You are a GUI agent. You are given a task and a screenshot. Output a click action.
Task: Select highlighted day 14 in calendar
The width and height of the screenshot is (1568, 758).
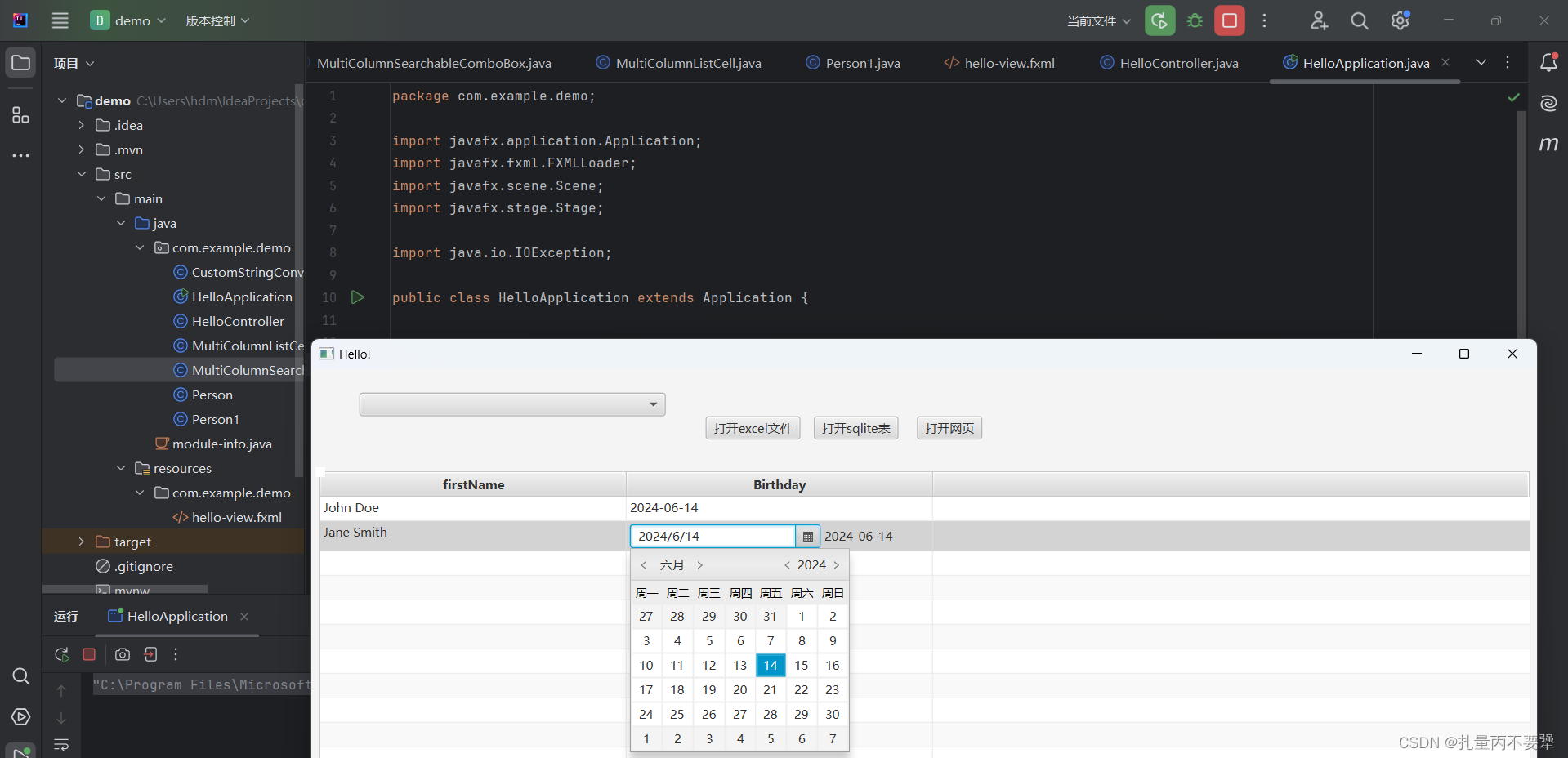(771, 665)
